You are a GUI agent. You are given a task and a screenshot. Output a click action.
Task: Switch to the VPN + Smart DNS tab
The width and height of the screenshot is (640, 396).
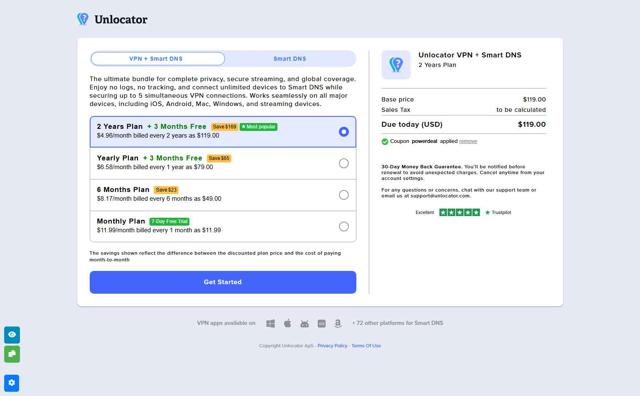(x=158, y=59)
